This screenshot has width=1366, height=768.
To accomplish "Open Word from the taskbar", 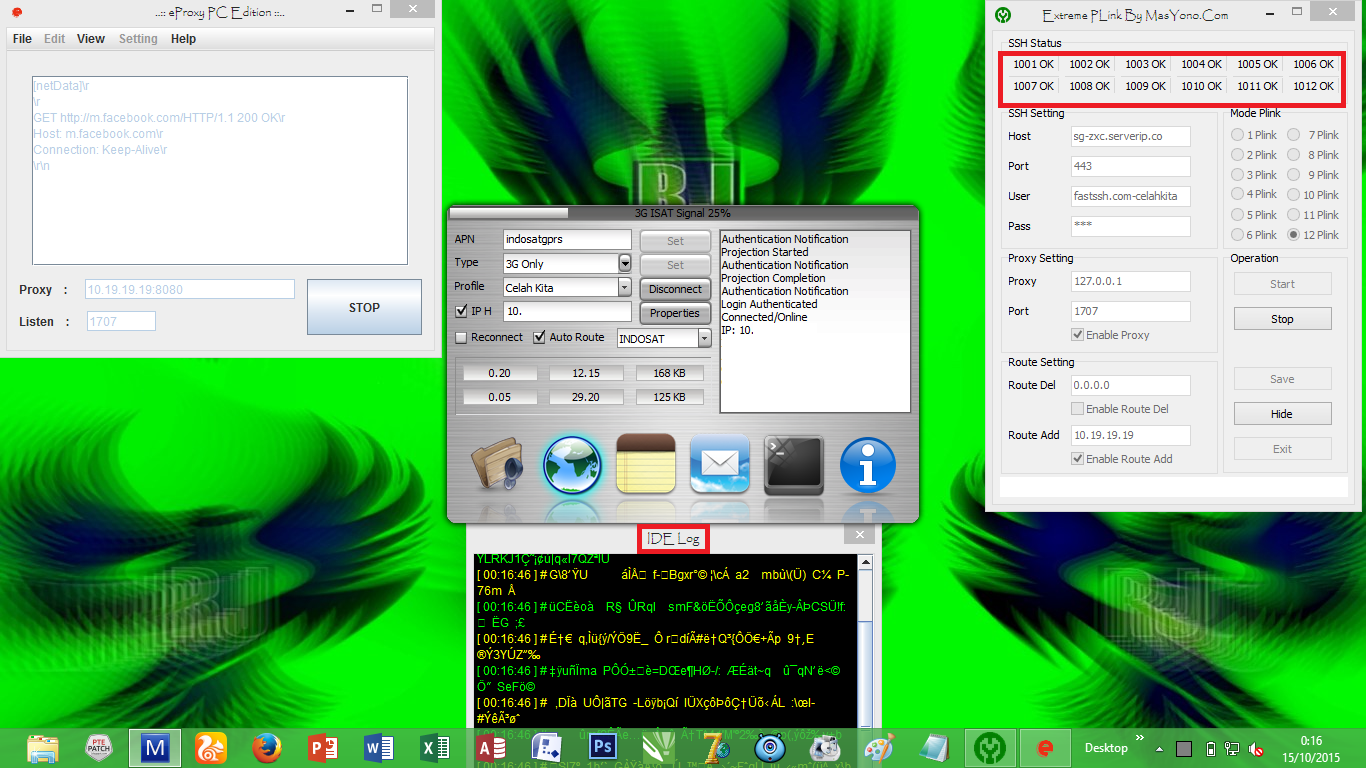I will (379, 747).
